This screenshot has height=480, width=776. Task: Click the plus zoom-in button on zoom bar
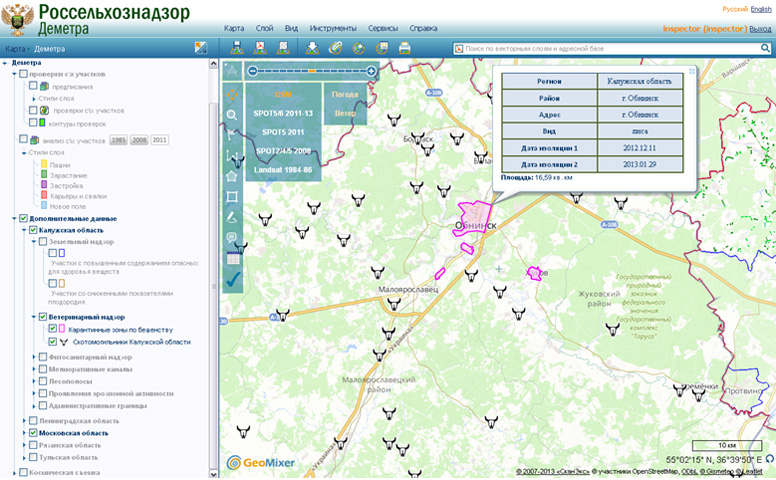[x=371, y=71]
